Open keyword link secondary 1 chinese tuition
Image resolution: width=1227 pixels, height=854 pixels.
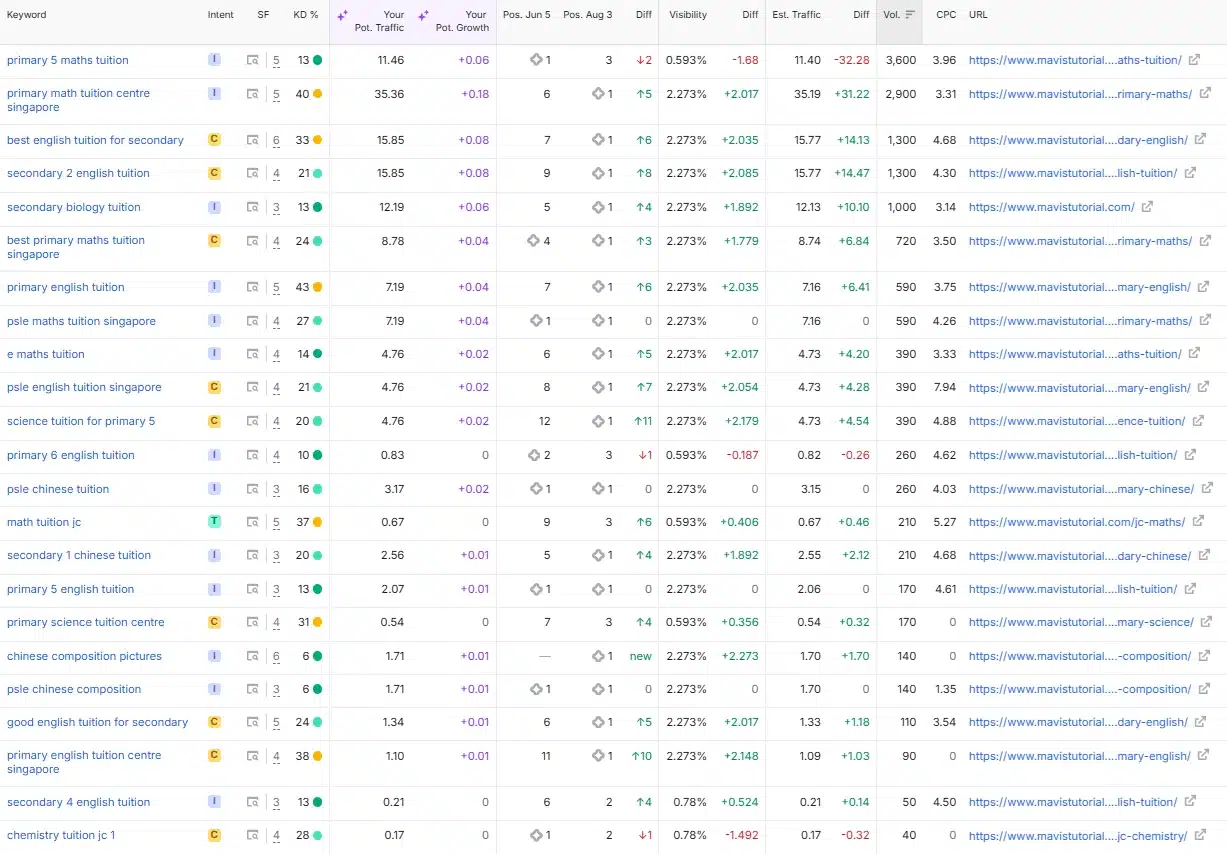point(79,555)
